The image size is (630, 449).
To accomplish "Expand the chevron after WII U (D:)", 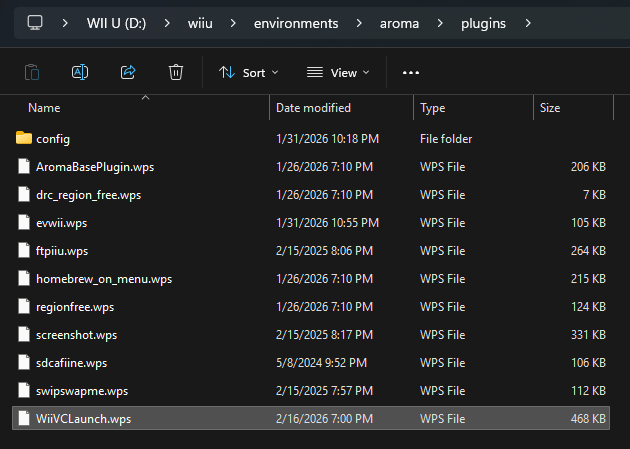I will pos(165,22).
